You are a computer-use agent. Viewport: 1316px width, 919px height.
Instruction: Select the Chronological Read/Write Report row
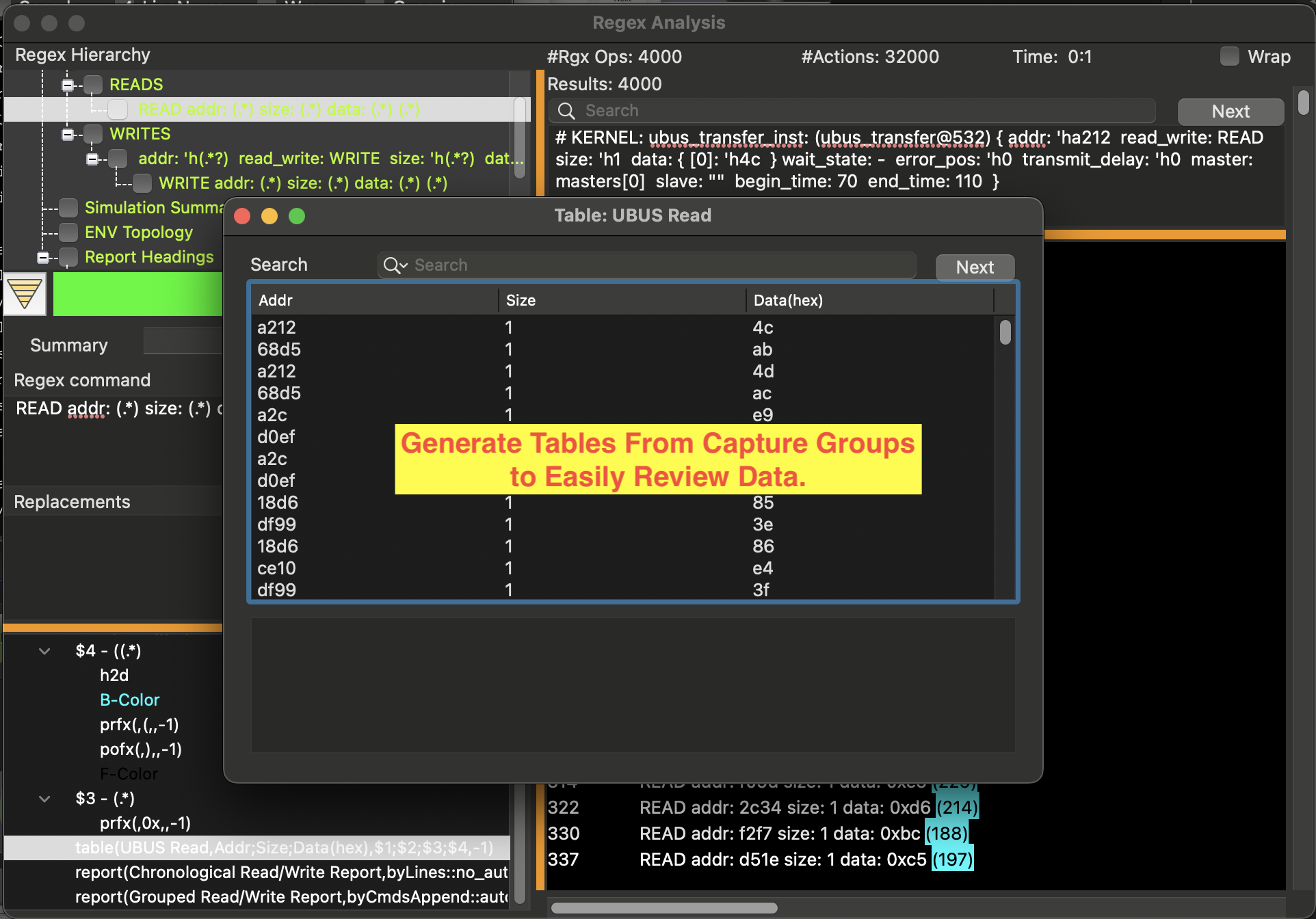(x=291, y=873)
